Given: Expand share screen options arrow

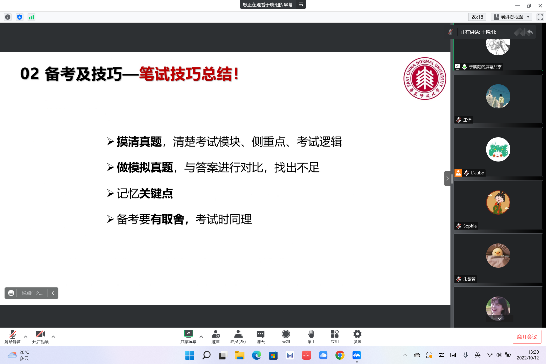Looking at the screenshot, I should pos(201,336).
